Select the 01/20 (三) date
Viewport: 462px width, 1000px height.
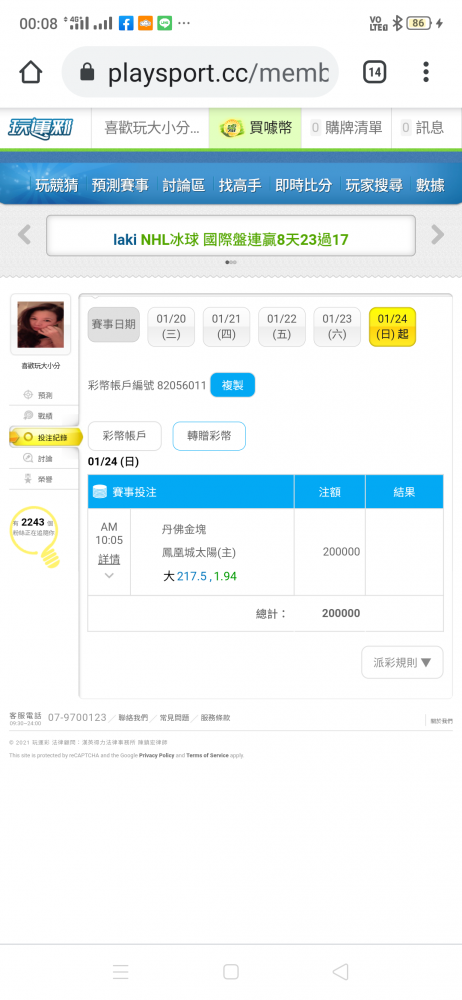(171, 327)
